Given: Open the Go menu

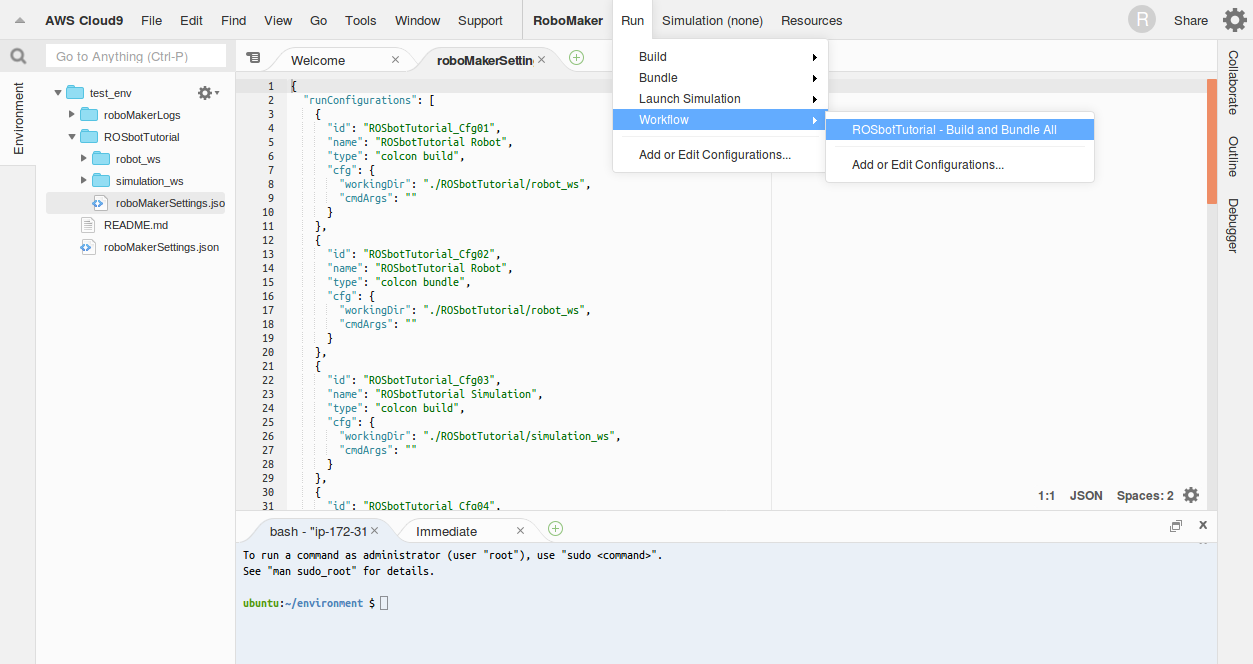Looking at the screenshot, I should (x=319, y=20).
